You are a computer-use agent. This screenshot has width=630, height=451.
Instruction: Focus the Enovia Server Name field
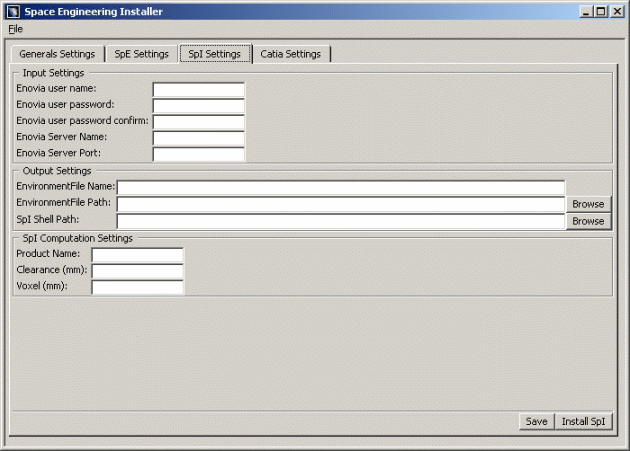(198, 137)
